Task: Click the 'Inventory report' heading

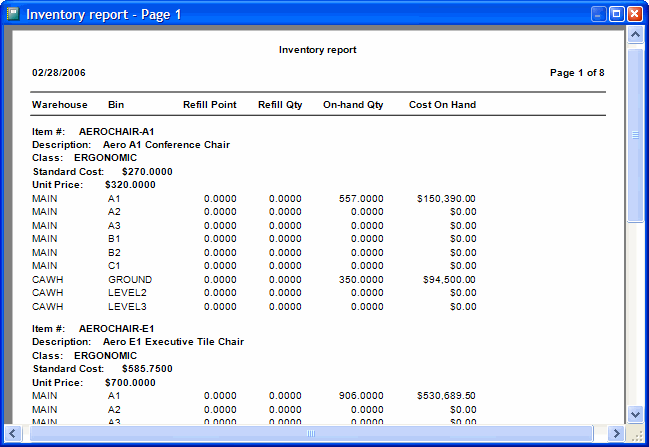Action: [317, 50]
